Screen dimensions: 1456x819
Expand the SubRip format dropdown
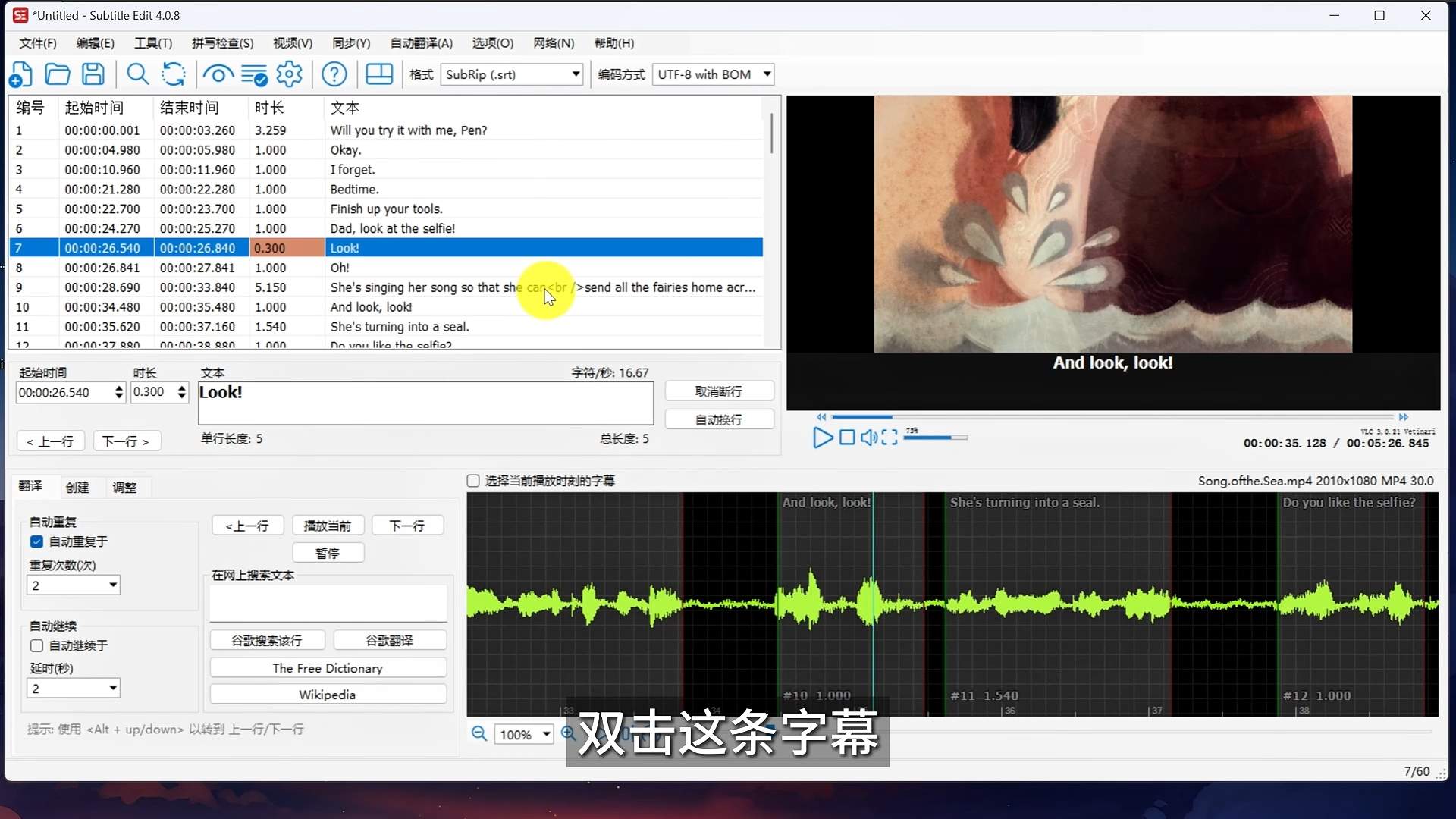pos(576,74)
